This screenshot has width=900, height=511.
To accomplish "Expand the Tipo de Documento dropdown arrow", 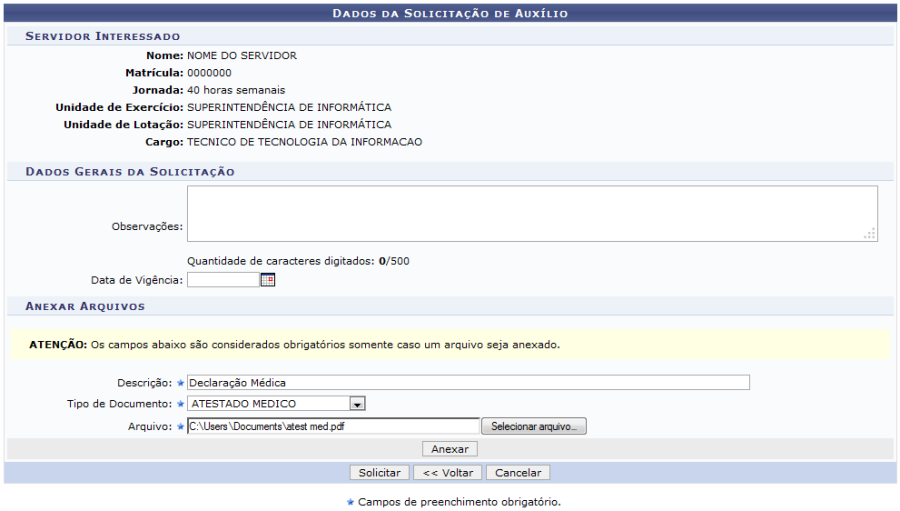I will coord(357,404).
